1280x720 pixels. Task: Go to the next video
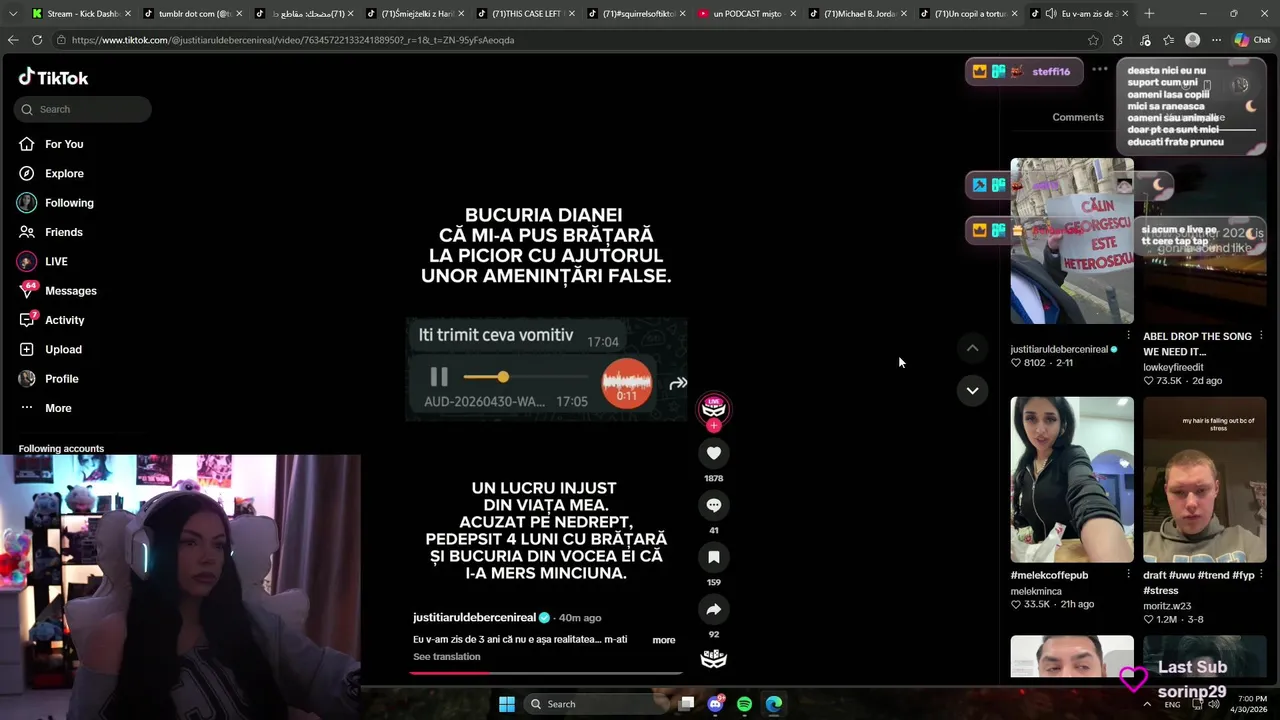pyautogui.click(x=972, y=390)
